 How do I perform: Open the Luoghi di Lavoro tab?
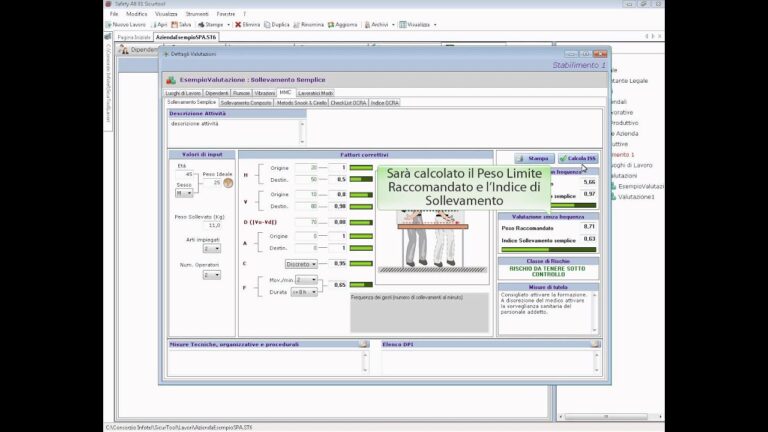(183, 93)
